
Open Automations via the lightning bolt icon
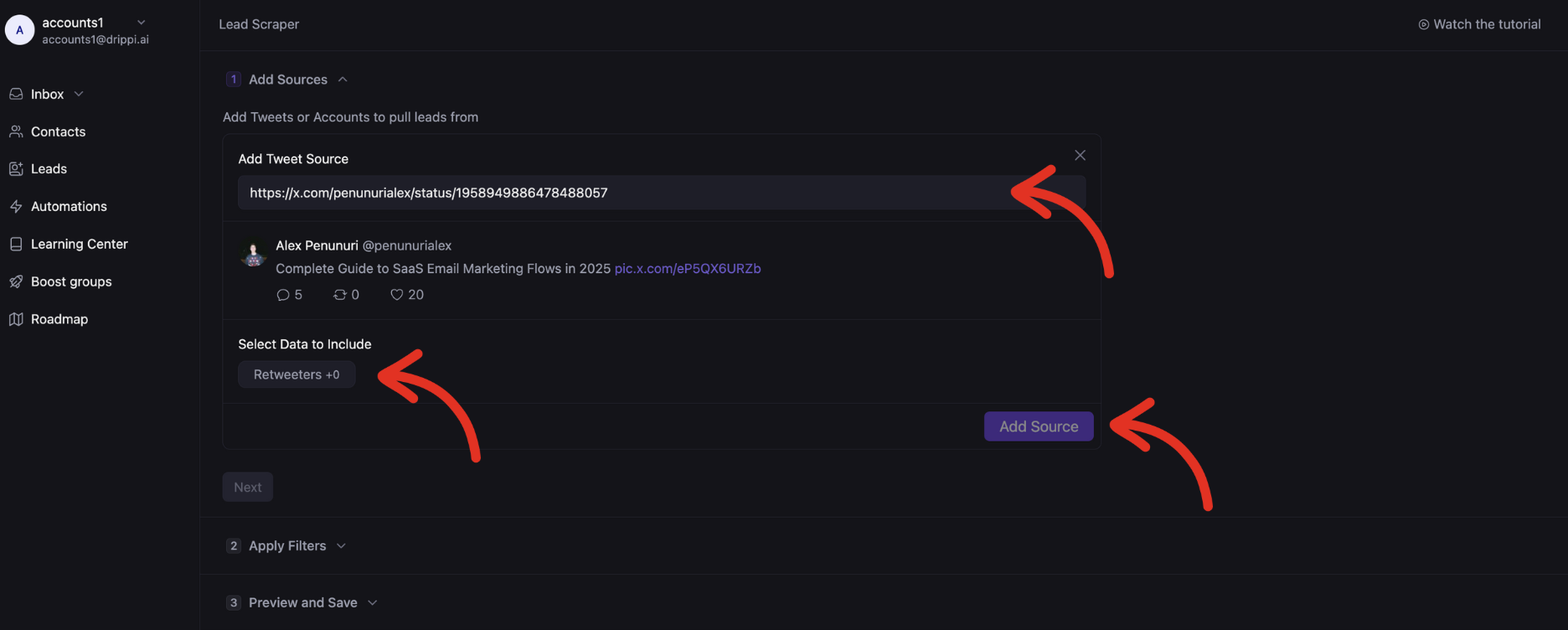click(17, 205)
